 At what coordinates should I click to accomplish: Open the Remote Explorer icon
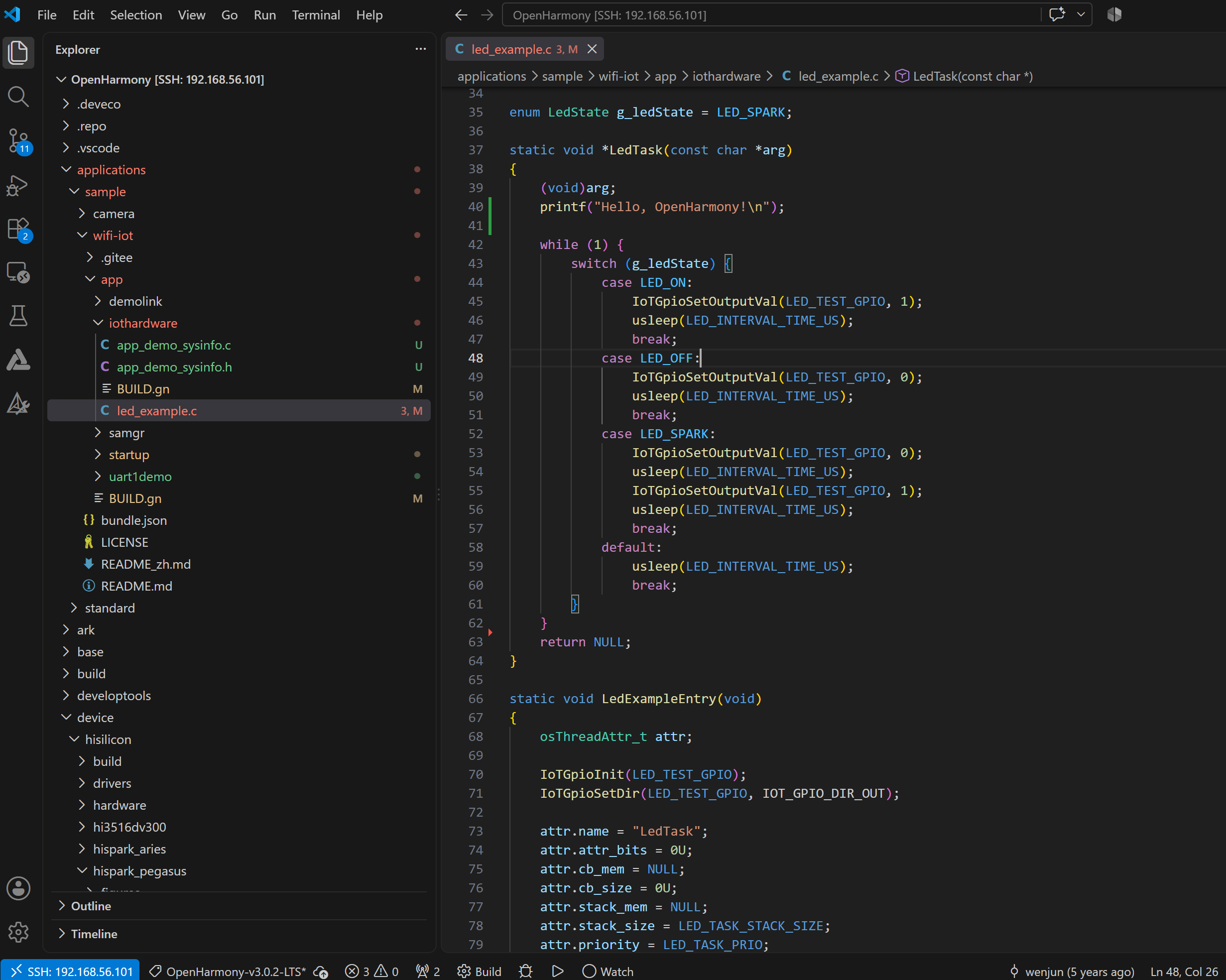click(x=18, y=272)
